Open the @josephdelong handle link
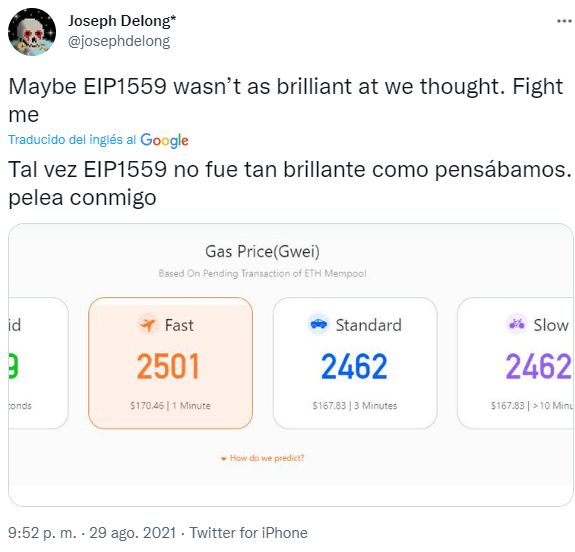This screenshot has width=575, height=552. point(119,41)
